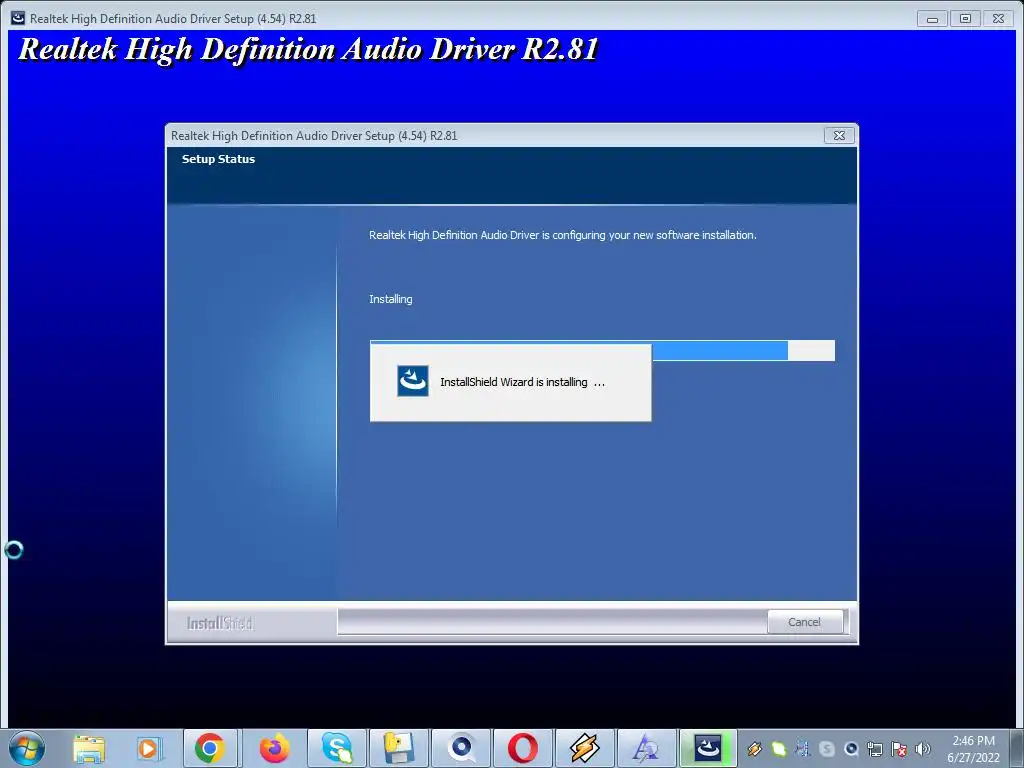Click the installation progress bar
The width and height of the screenshot is (1024, 768).
coord(602,350)
